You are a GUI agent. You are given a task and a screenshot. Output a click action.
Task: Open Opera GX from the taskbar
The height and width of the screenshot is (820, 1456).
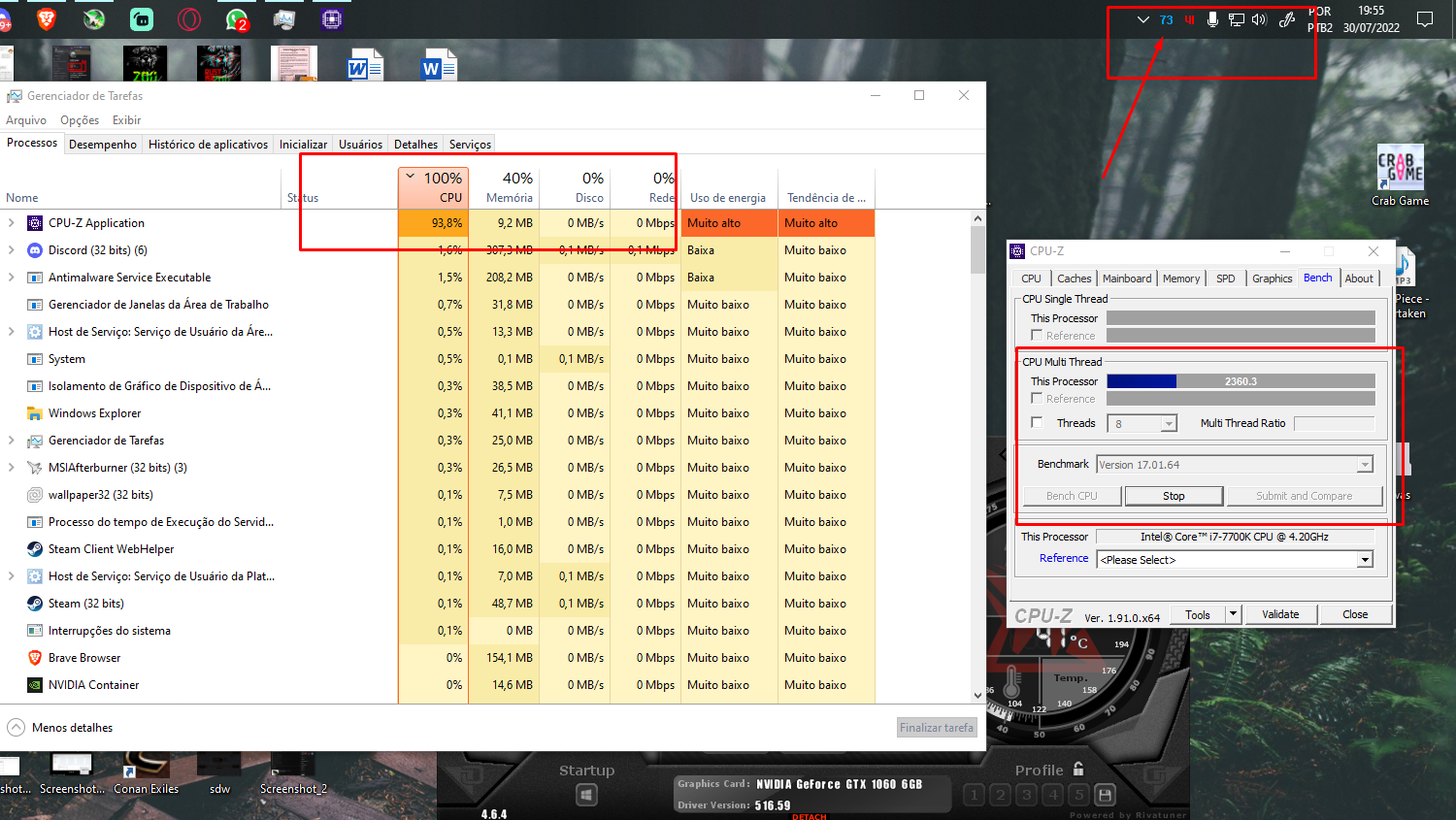(x=189, y=18)
